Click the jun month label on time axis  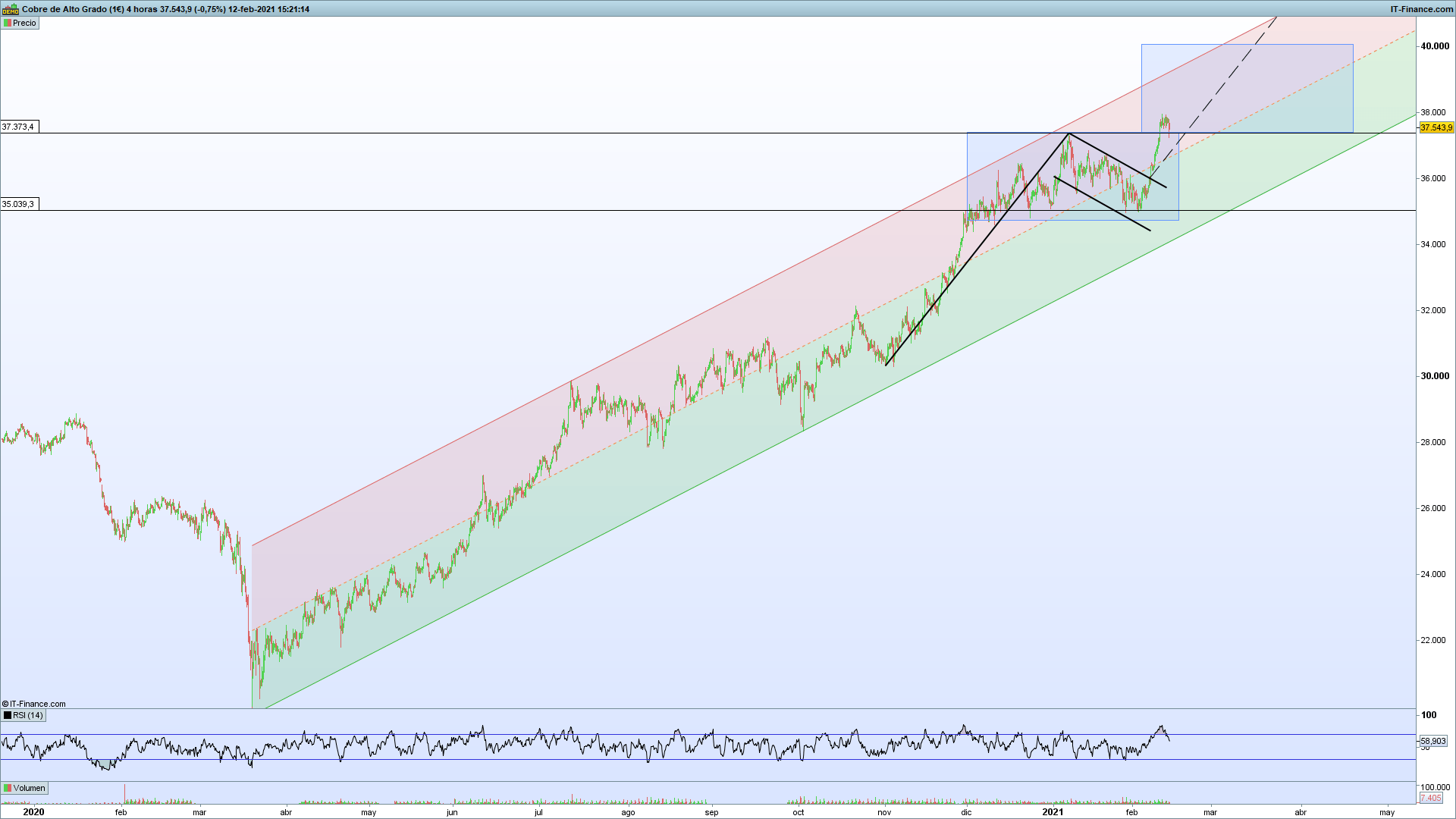tap(452, 812)
